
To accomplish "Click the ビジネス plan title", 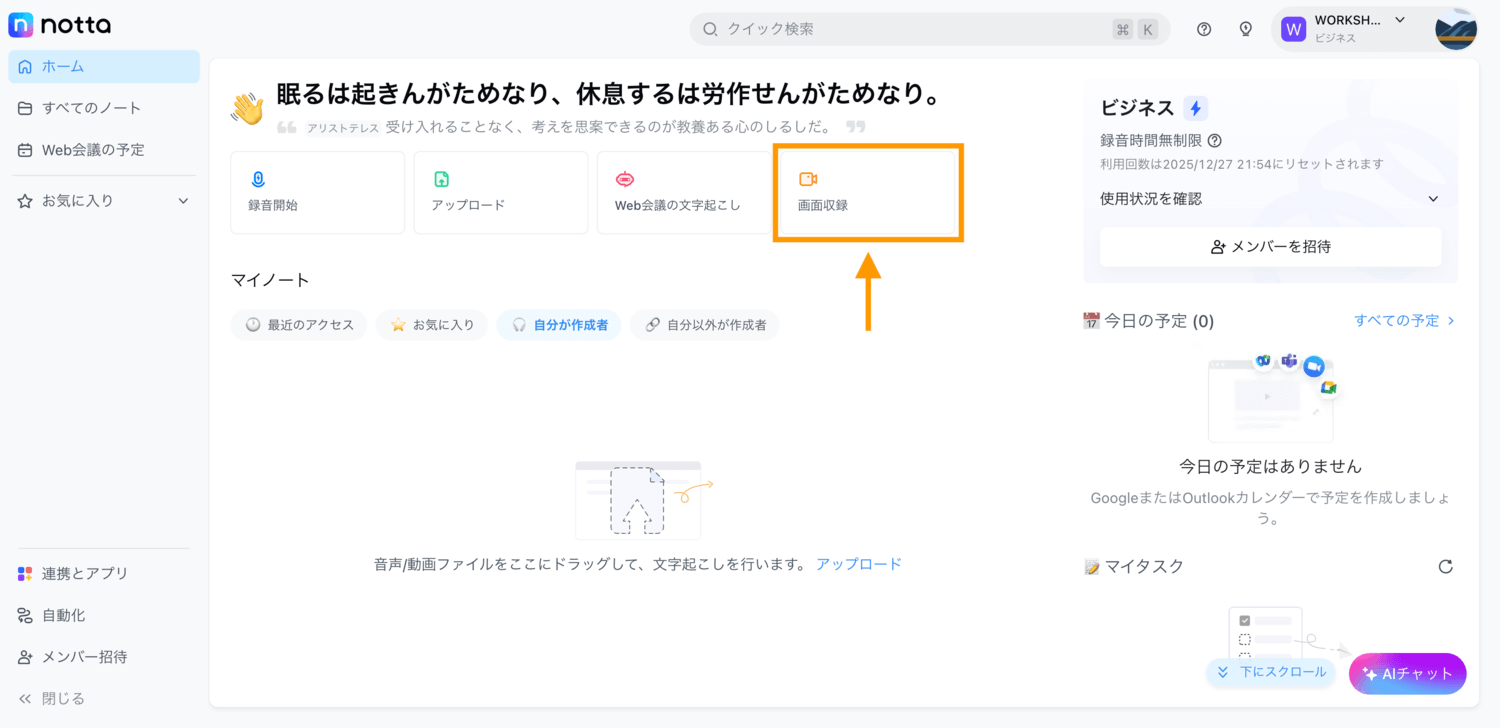I will [1137, 108].
